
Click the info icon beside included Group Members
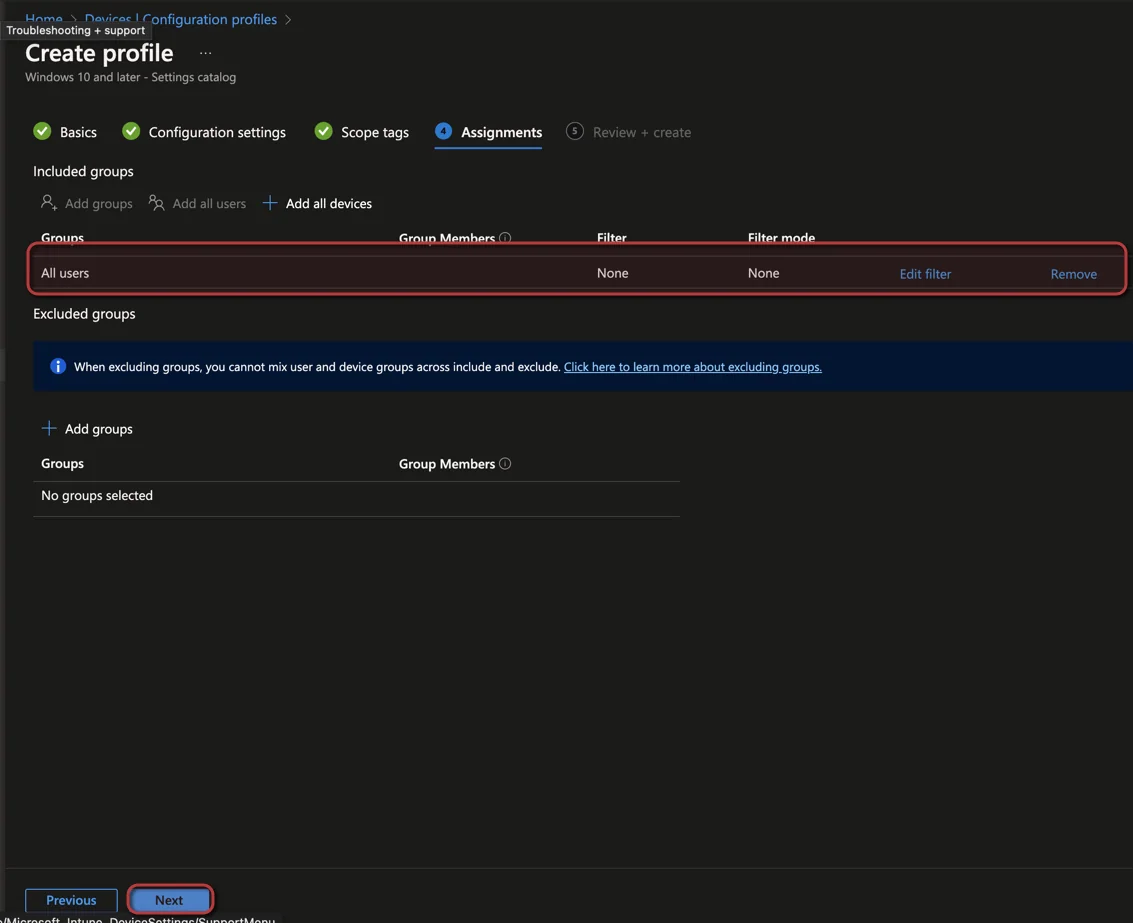click(x=505, y=238)
